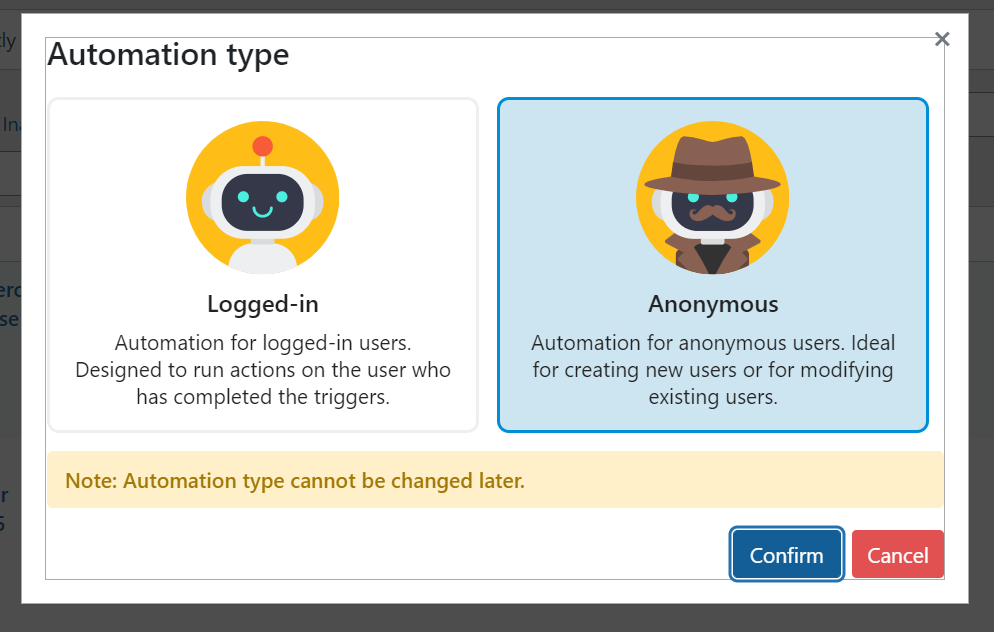Choose the "Anonymous" heading text

pyautogui.click(x=712, y=304)
